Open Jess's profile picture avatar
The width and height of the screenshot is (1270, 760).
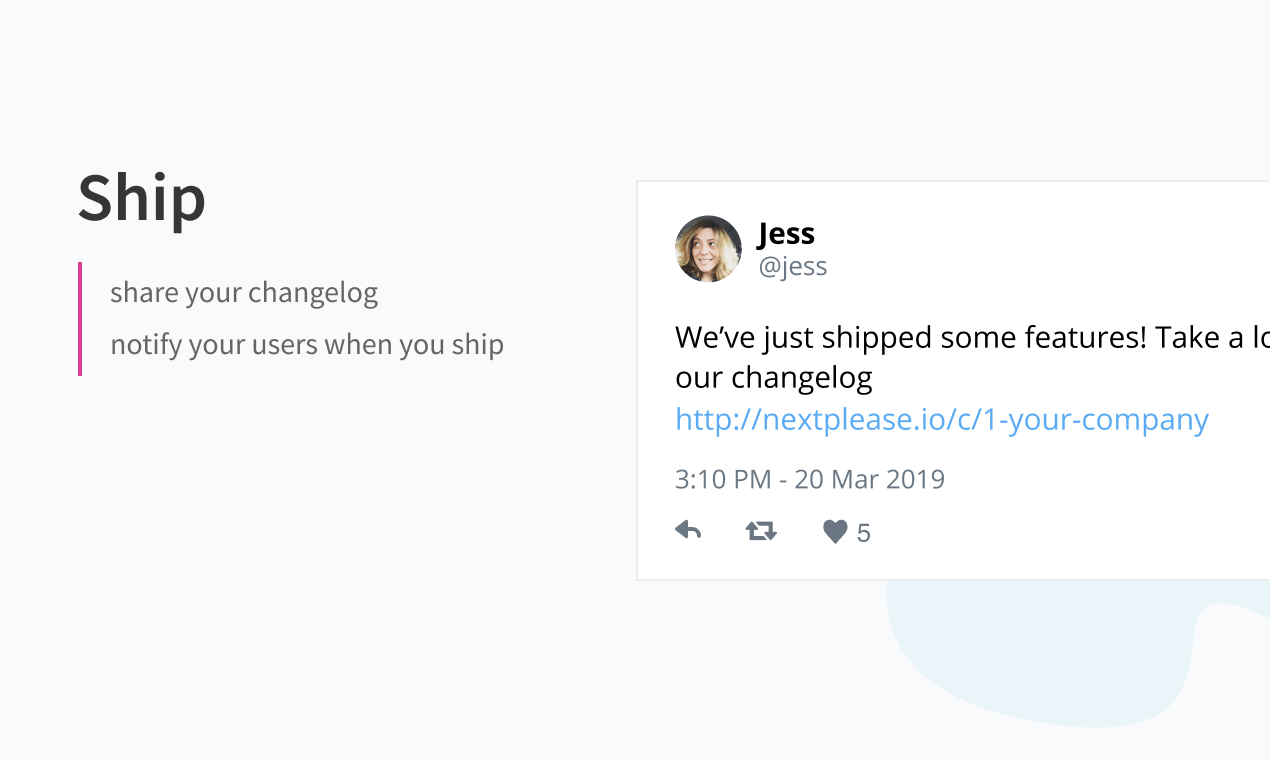pyautogui.click(x=708, y=249)
